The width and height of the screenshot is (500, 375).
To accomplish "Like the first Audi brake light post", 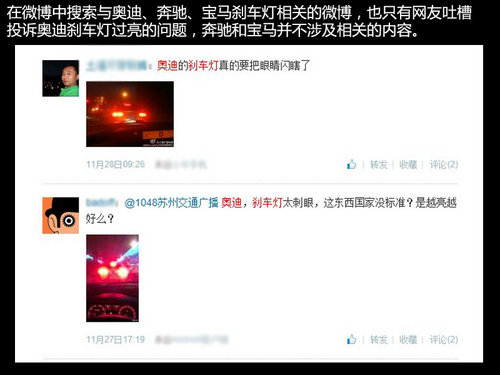I will pos(352,164).
